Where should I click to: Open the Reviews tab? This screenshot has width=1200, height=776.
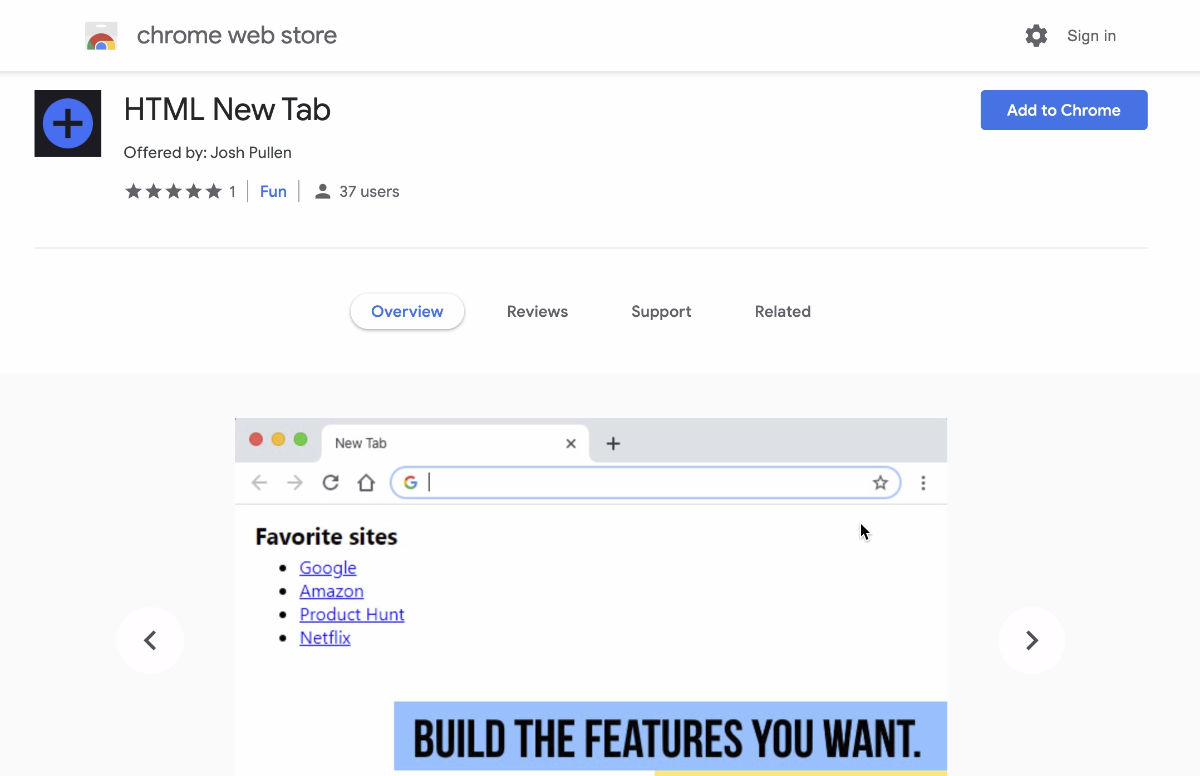click(537, 312)
